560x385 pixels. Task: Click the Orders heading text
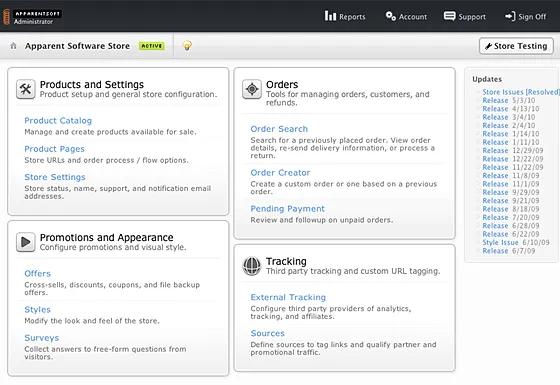point(282,85)
